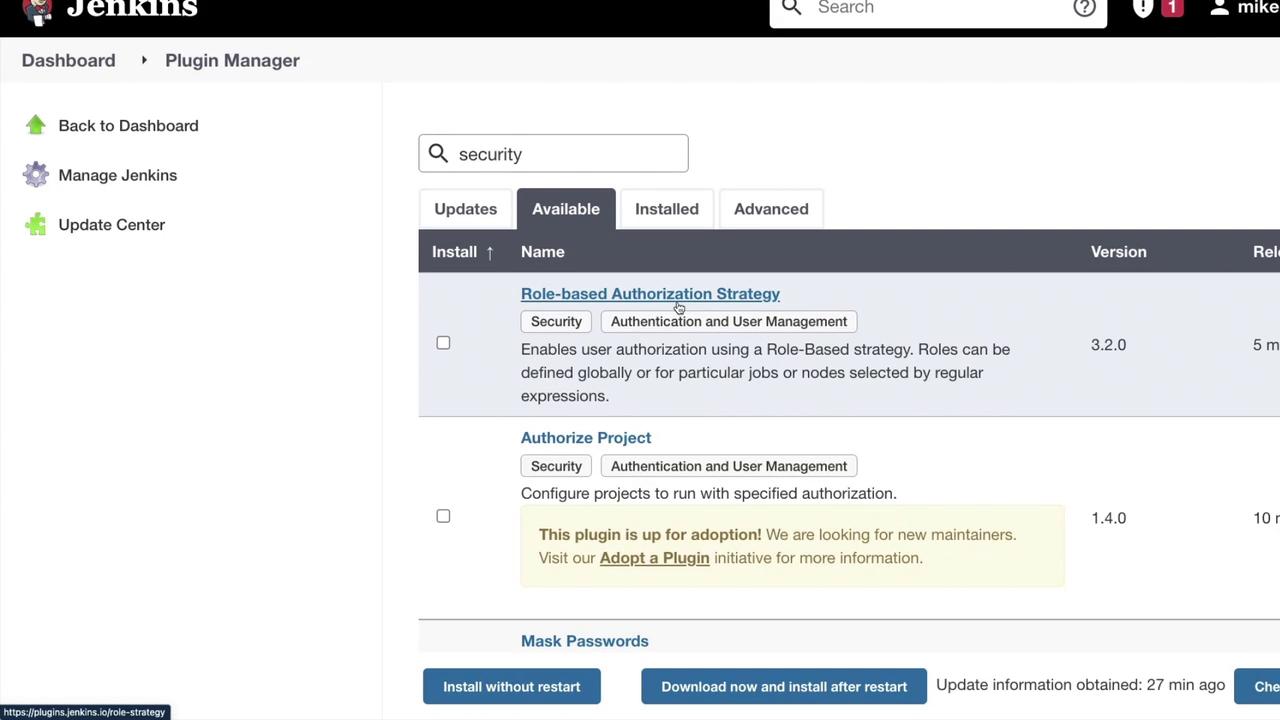Image resolution: width=1280 pixels, height=720 pixels.
Task: Click Download now and install after restart
Action: pos(784,687)
